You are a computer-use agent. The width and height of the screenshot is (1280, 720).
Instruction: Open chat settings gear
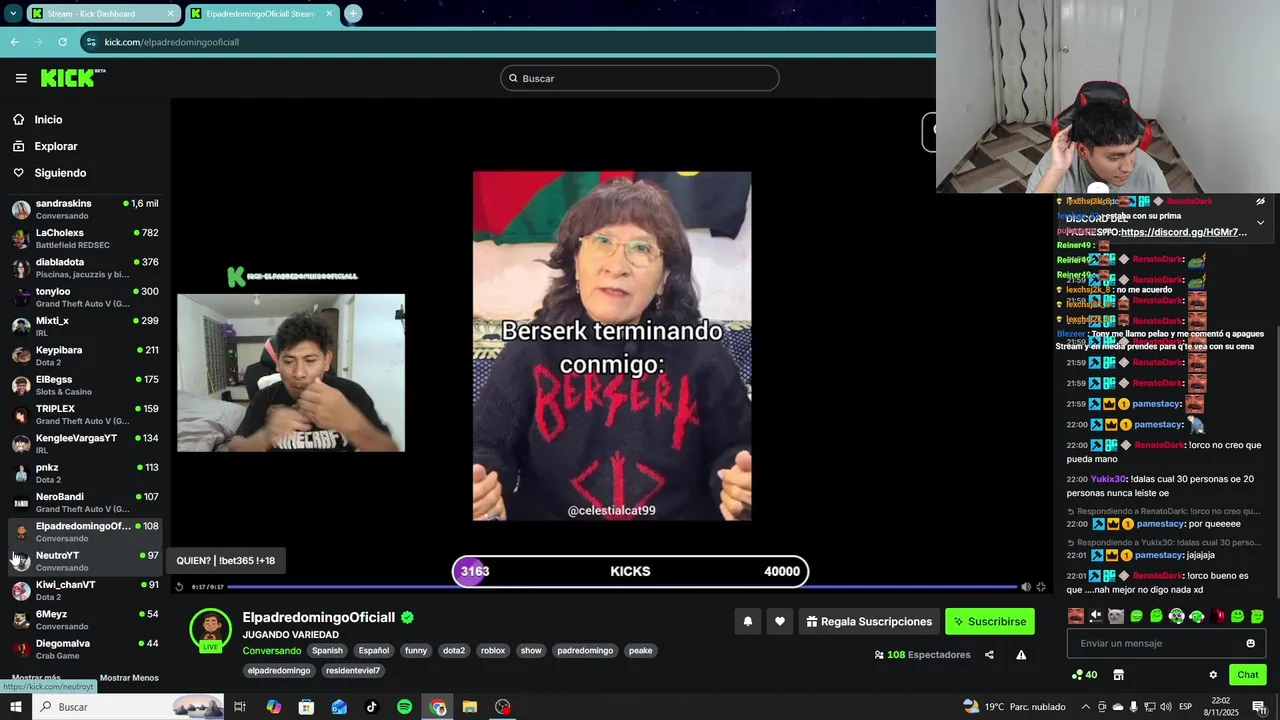(1213, 675)
